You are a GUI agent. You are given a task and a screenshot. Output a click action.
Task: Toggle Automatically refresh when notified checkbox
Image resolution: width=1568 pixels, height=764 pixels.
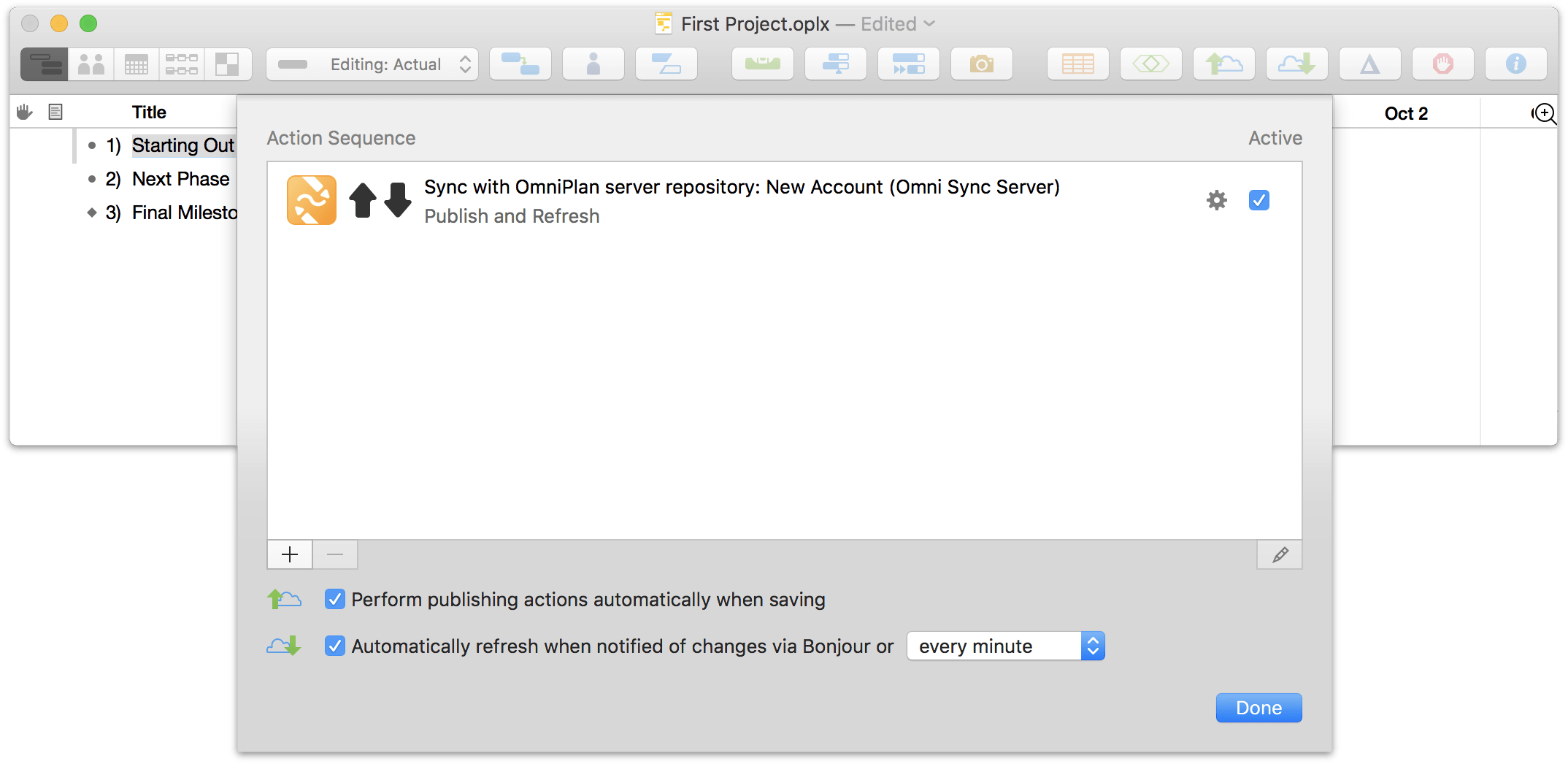coord(334,646)
